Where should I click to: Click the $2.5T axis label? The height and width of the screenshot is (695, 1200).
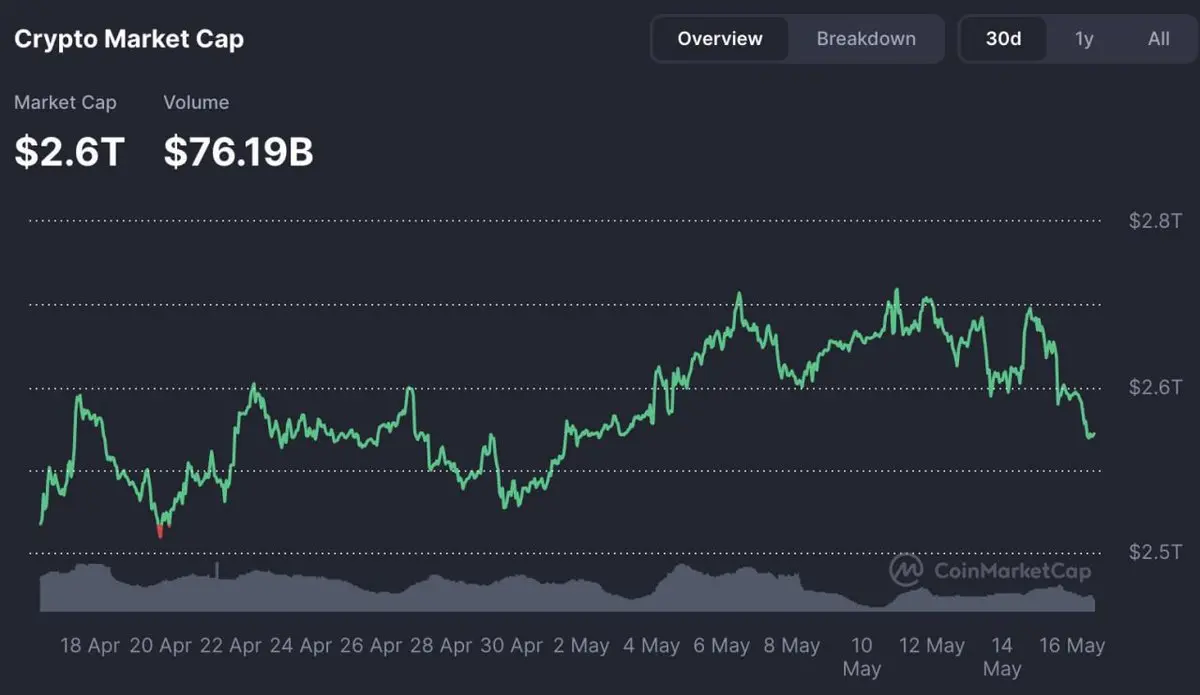(1155, 551)
